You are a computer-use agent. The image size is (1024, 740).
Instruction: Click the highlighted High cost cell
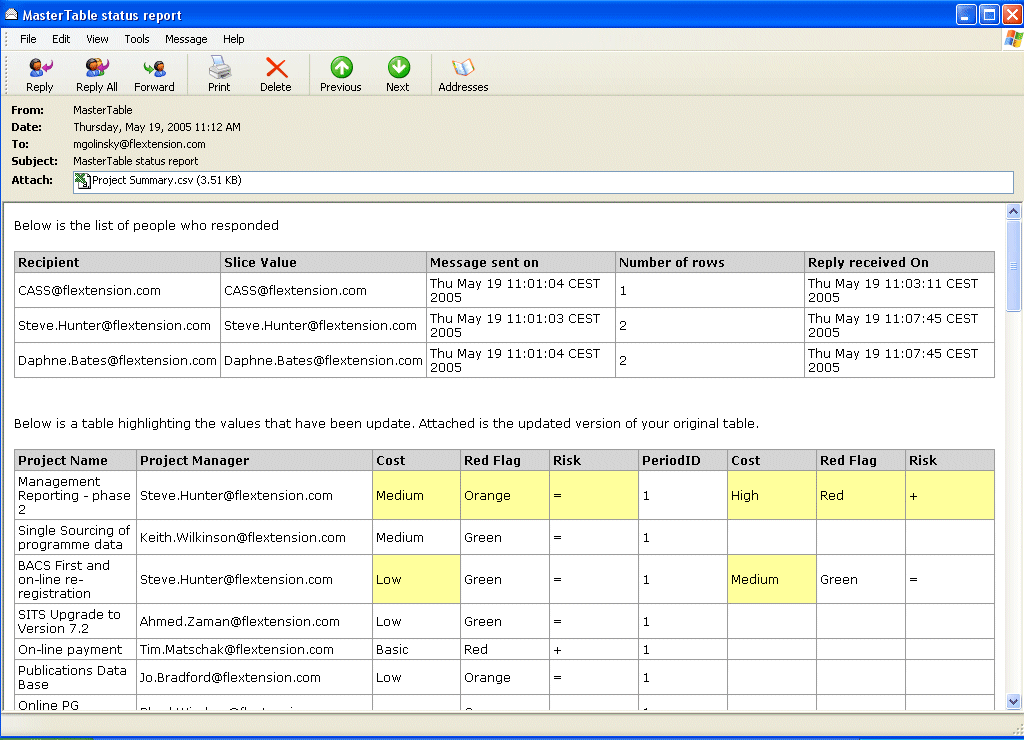pyautogui.click(x=771, y=496)
